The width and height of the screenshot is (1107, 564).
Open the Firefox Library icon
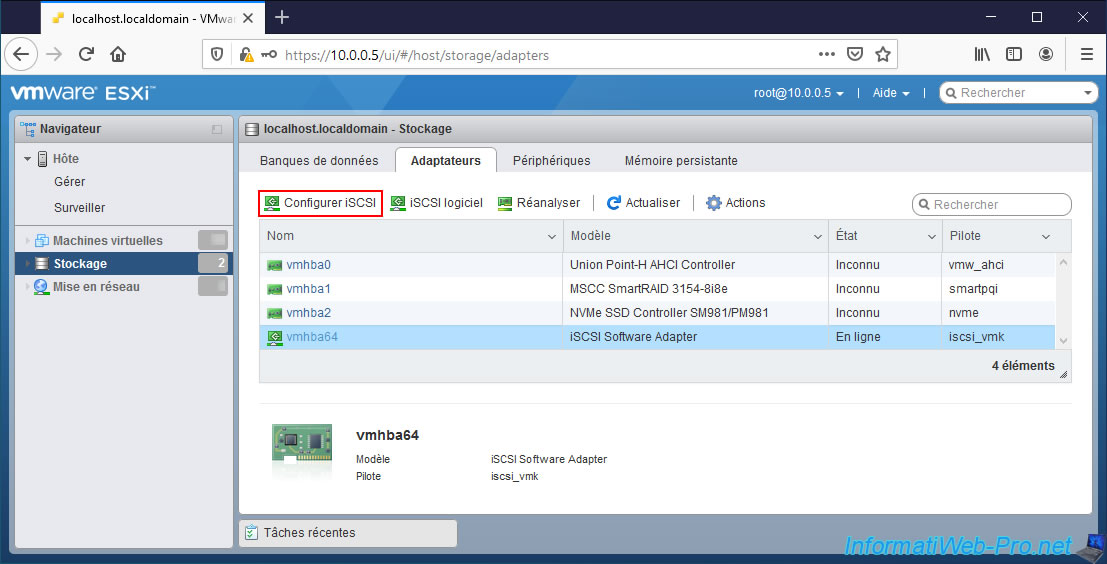point(982,54)
